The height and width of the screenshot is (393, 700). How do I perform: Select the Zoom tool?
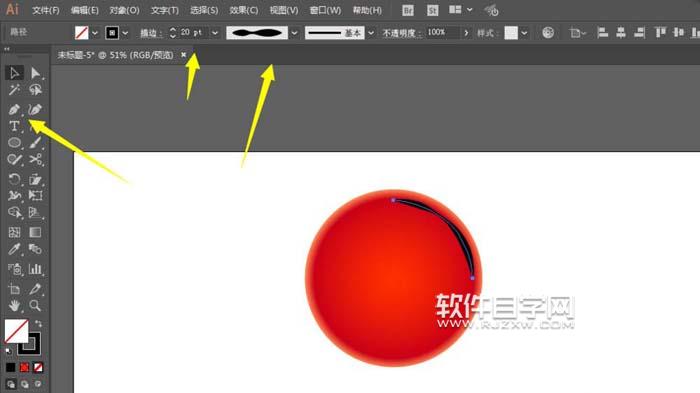(35, 306)
